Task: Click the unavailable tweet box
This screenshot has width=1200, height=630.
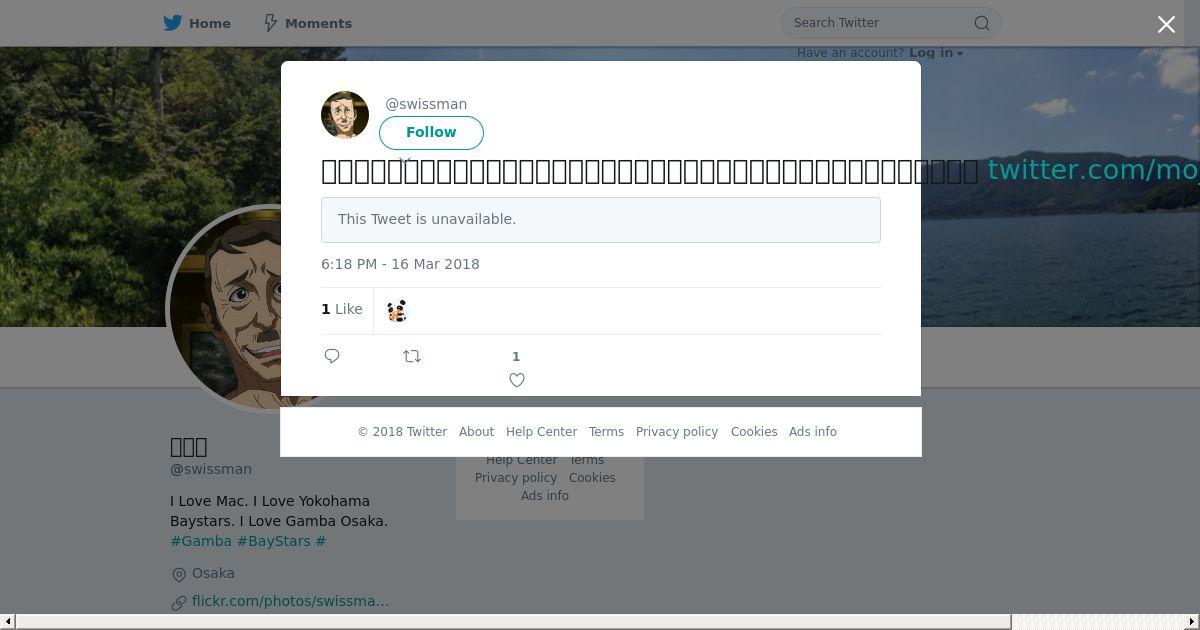Action: [x=600, y=219]
